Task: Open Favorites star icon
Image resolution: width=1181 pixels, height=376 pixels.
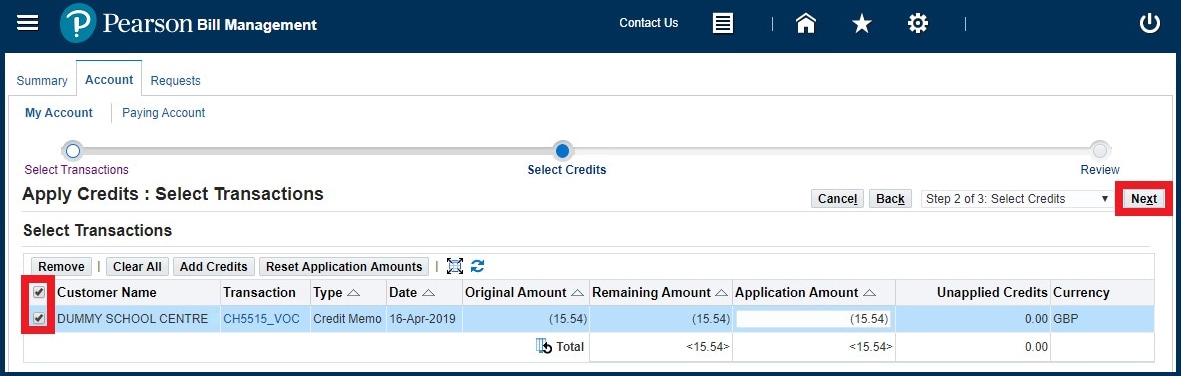Action: 862,24
